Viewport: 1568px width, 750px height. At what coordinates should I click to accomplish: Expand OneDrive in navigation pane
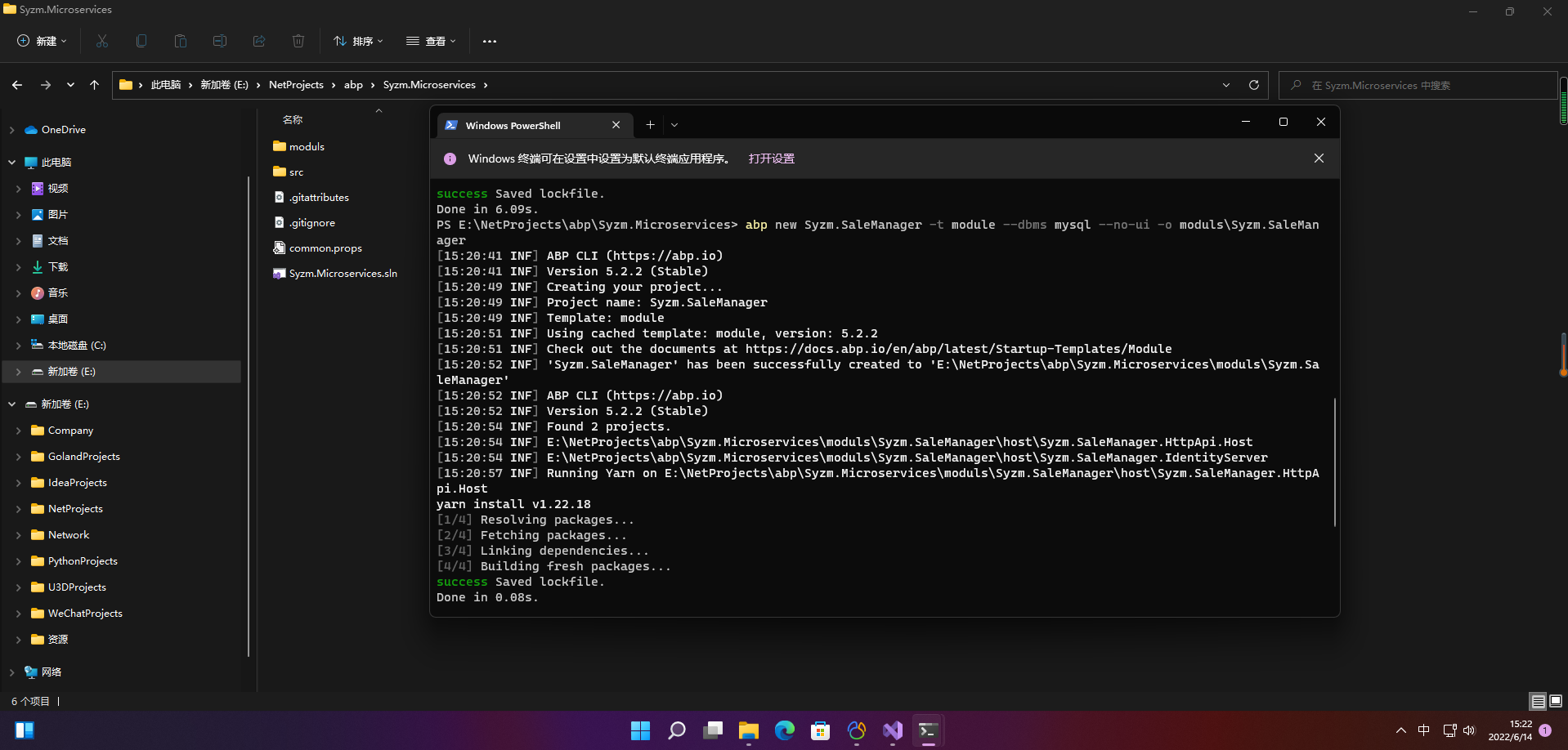[11, 130]
